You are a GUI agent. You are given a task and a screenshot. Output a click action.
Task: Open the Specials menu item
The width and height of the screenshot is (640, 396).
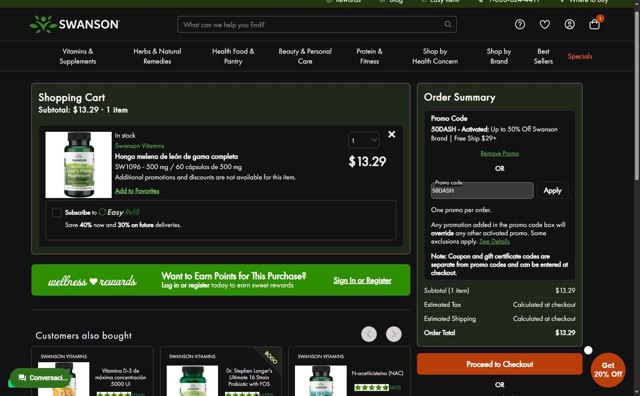[x=580, y=56]
